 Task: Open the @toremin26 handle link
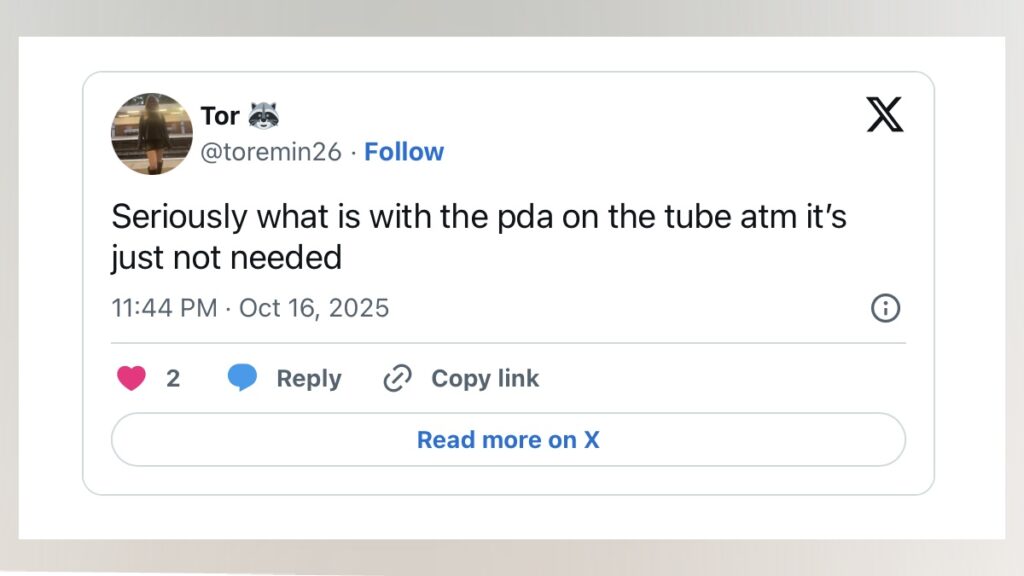pos(271,152)
